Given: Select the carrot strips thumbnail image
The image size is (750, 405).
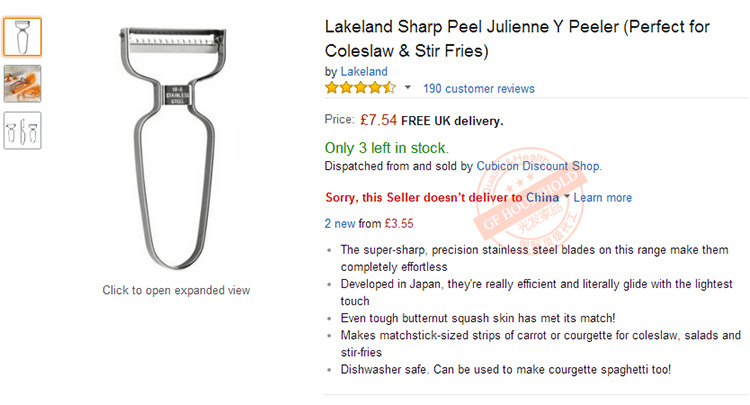Looking at the screenshot, I should (22, 84).
